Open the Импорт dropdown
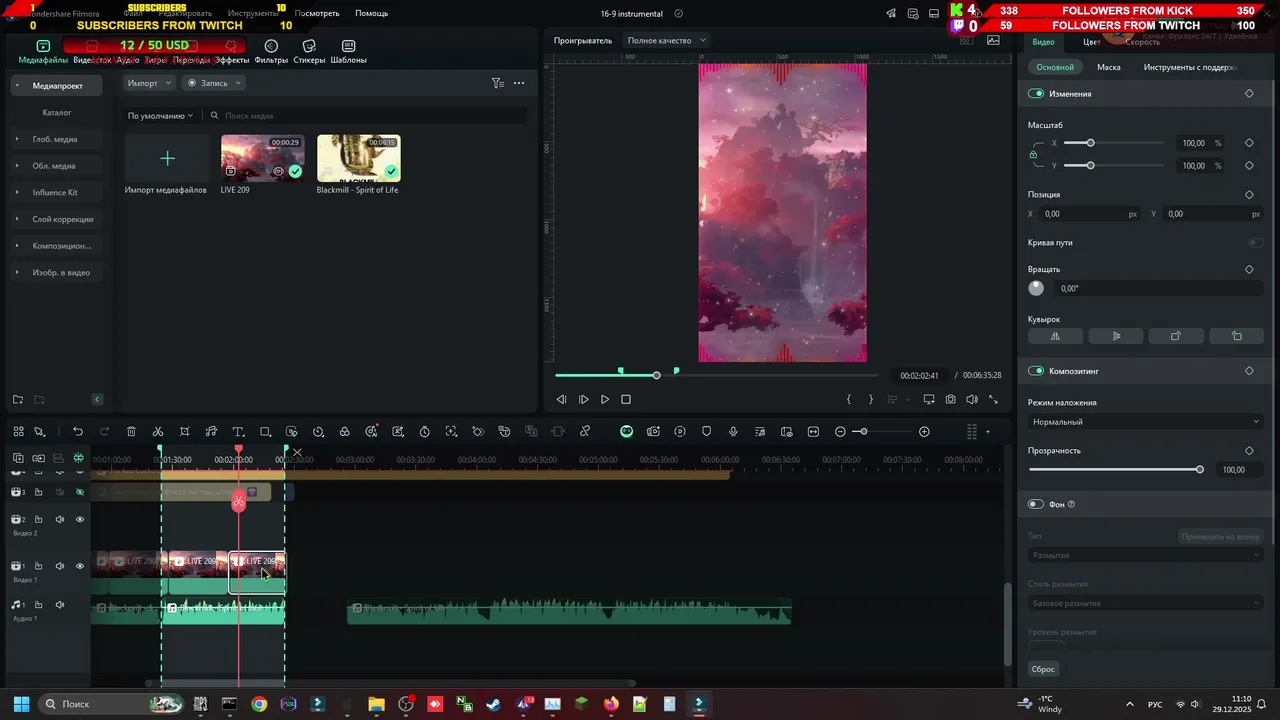The width and height of the screenshot is (1280, 720). tap(149, 83)
